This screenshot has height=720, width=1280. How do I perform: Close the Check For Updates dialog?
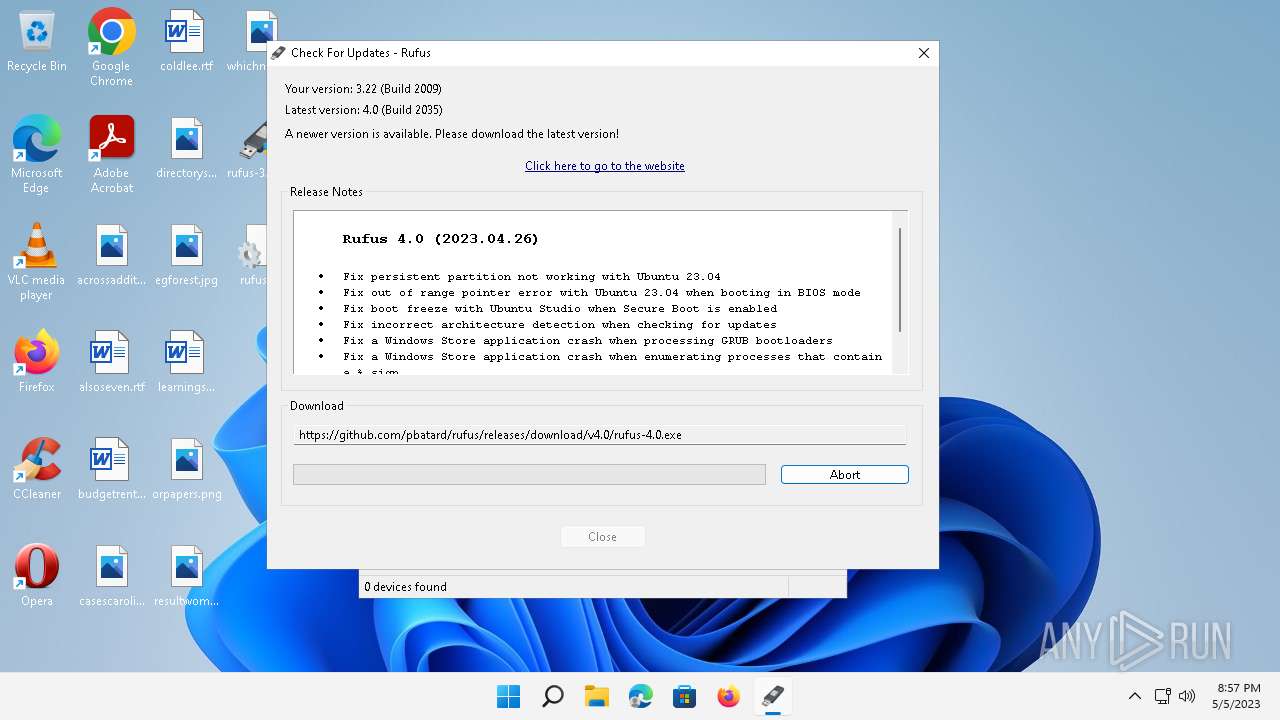(x=924, y=53)
